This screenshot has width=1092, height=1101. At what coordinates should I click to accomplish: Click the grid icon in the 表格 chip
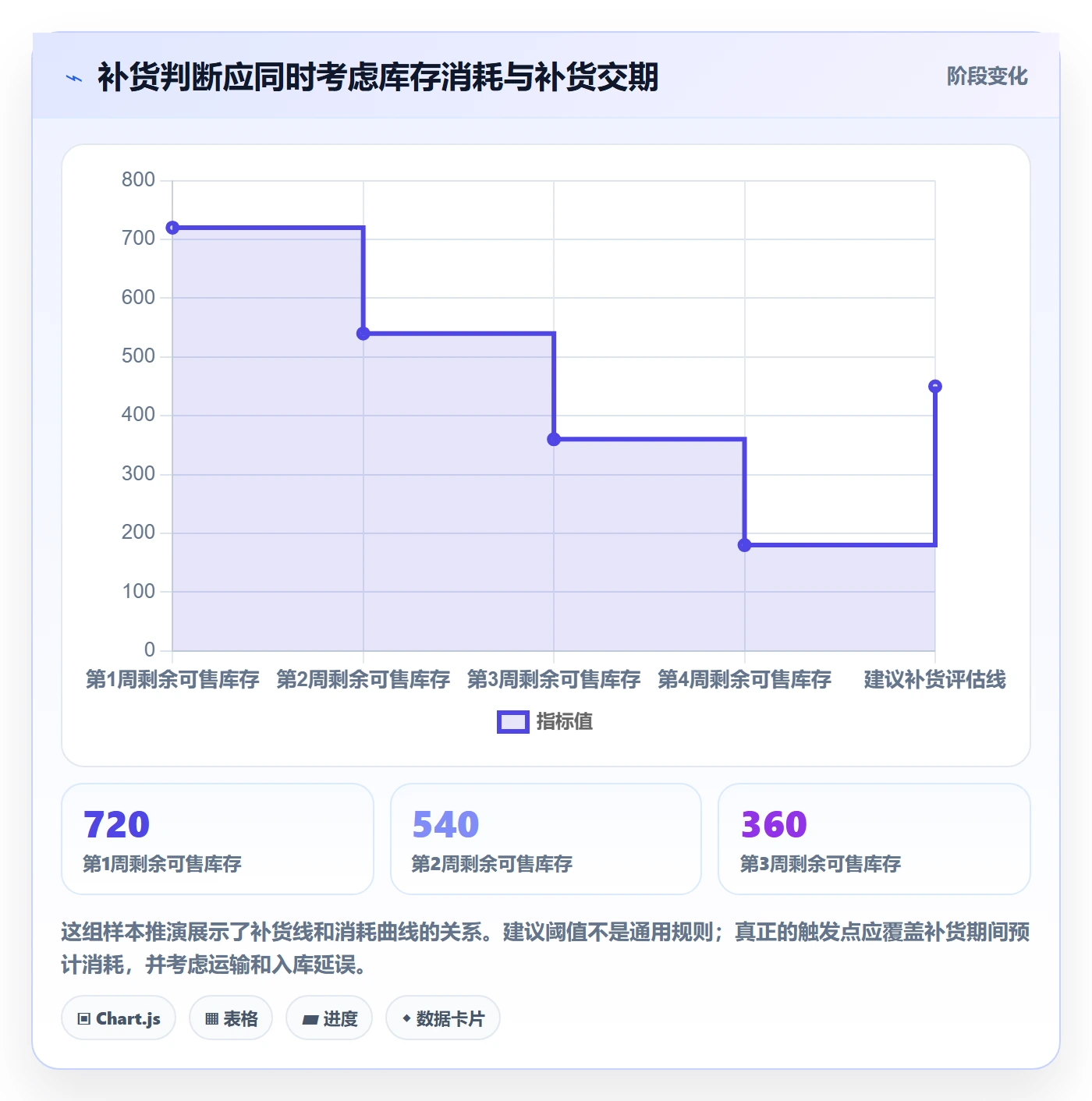[x=211, y=1019]
